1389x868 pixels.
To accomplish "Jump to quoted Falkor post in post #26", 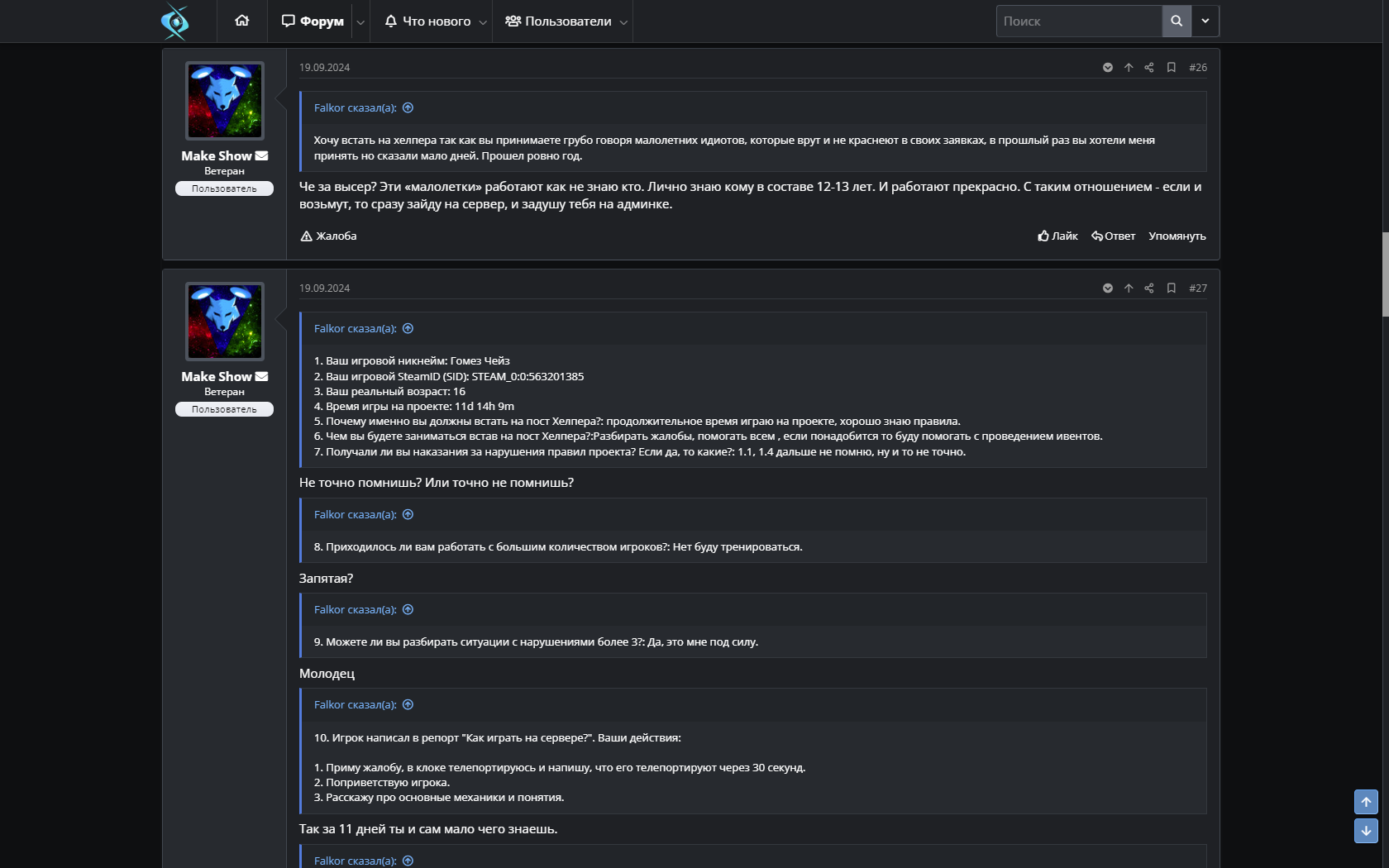I will click(408, 108).
